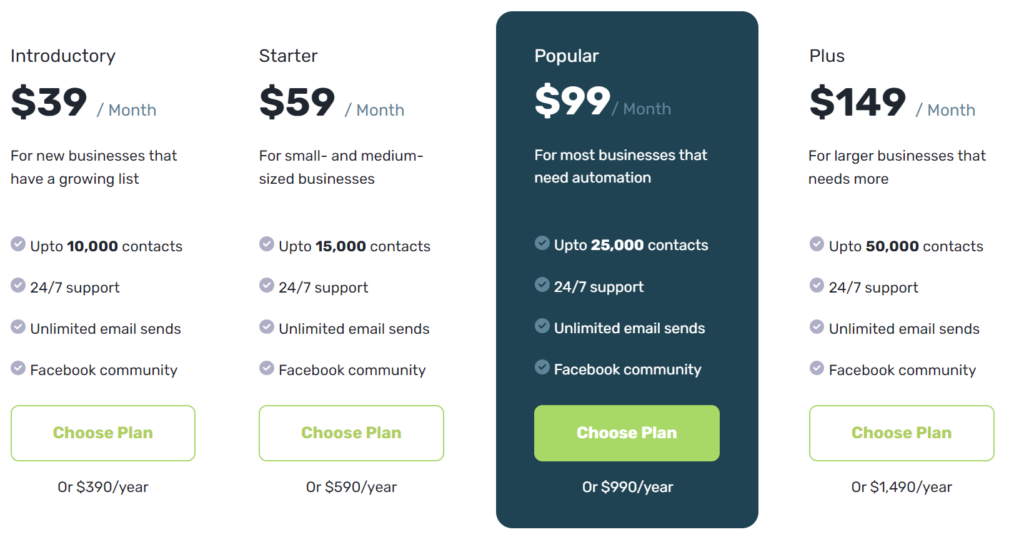
Task: Click the Or $390/year text
Action: pyautogui.click(x=103, y=487)
